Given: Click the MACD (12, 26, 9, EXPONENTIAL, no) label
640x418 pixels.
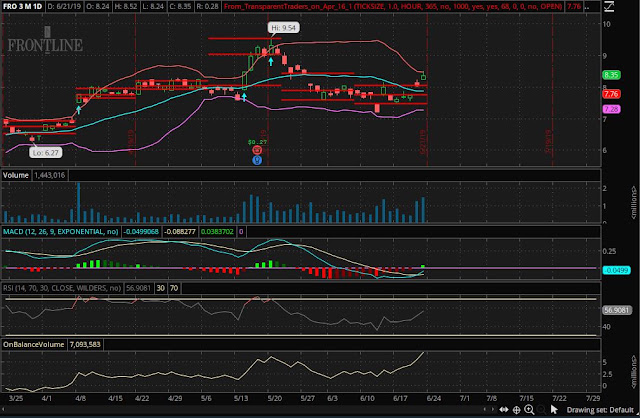Looking at the screenshot, I should (x=60, y=231).
